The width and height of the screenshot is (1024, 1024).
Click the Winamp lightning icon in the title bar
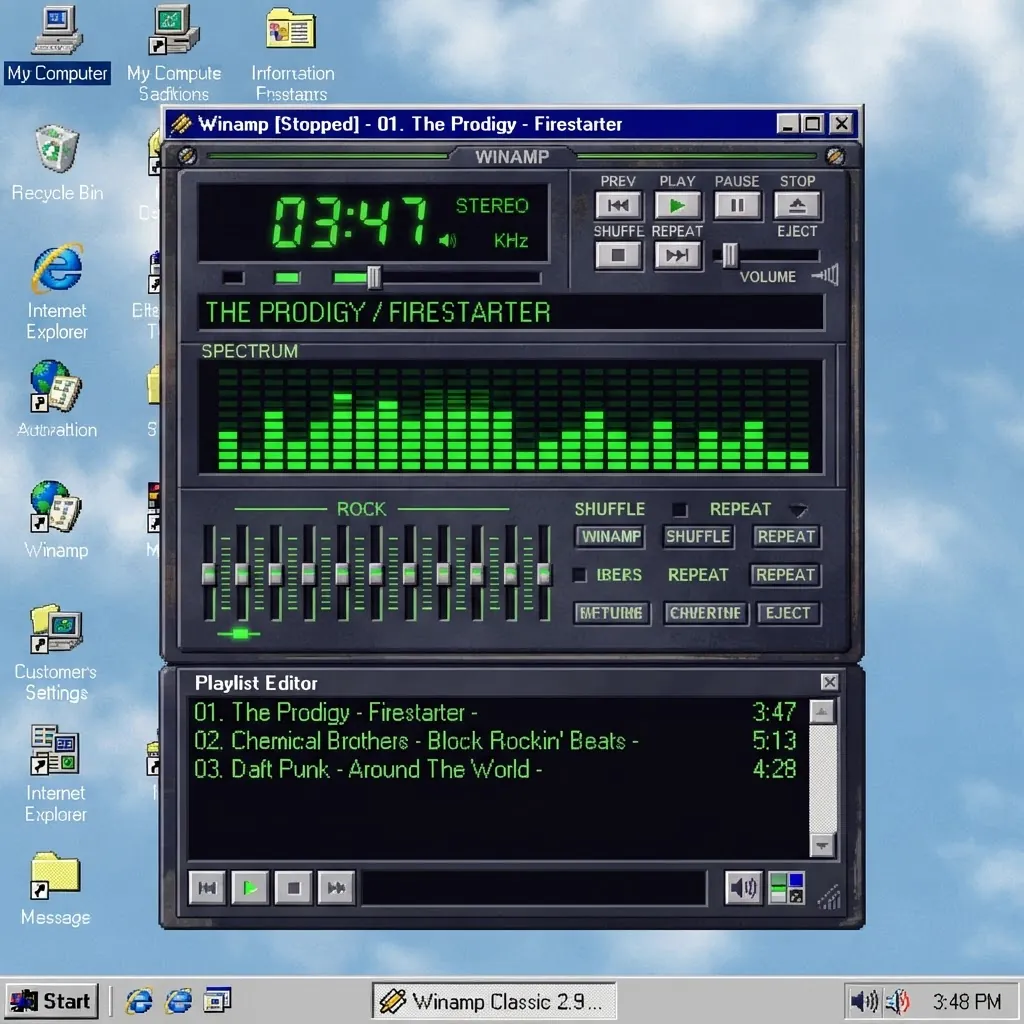tap(182, 123)
